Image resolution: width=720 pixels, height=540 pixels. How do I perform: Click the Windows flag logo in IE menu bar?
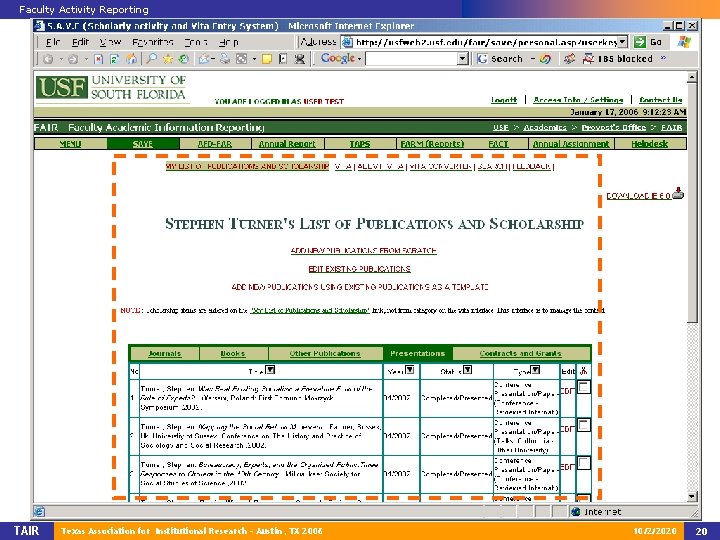(684, 42)
